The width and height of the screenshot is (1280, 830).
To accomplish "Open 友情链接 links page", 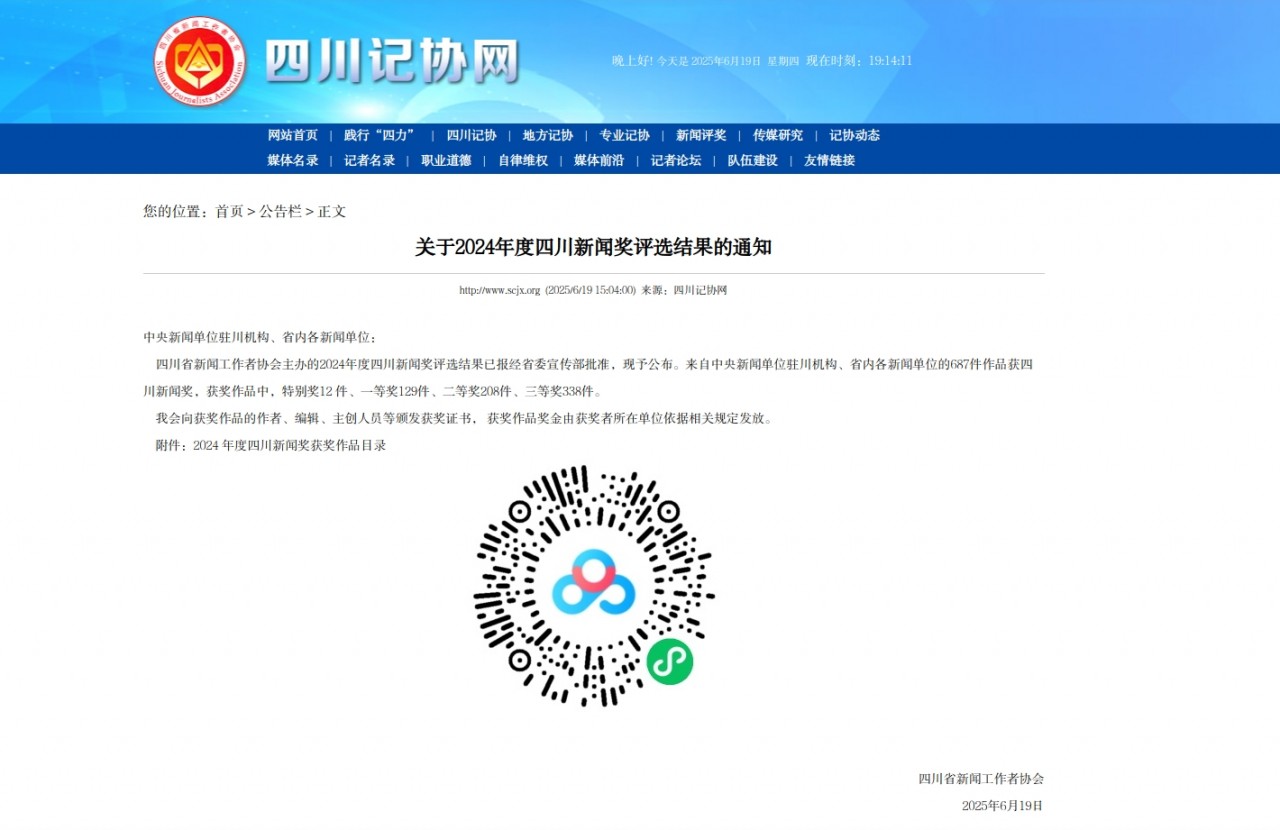I will (x=829, y=161).
